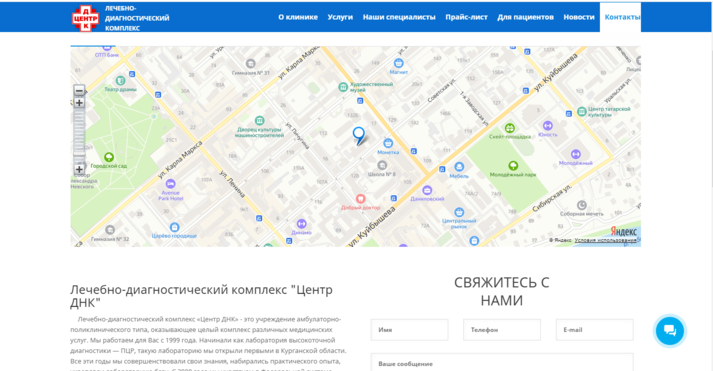Viewport: 713px width, 371px height.
Task: Select the blue location pin on the map
Action: [x=359, y=135]
